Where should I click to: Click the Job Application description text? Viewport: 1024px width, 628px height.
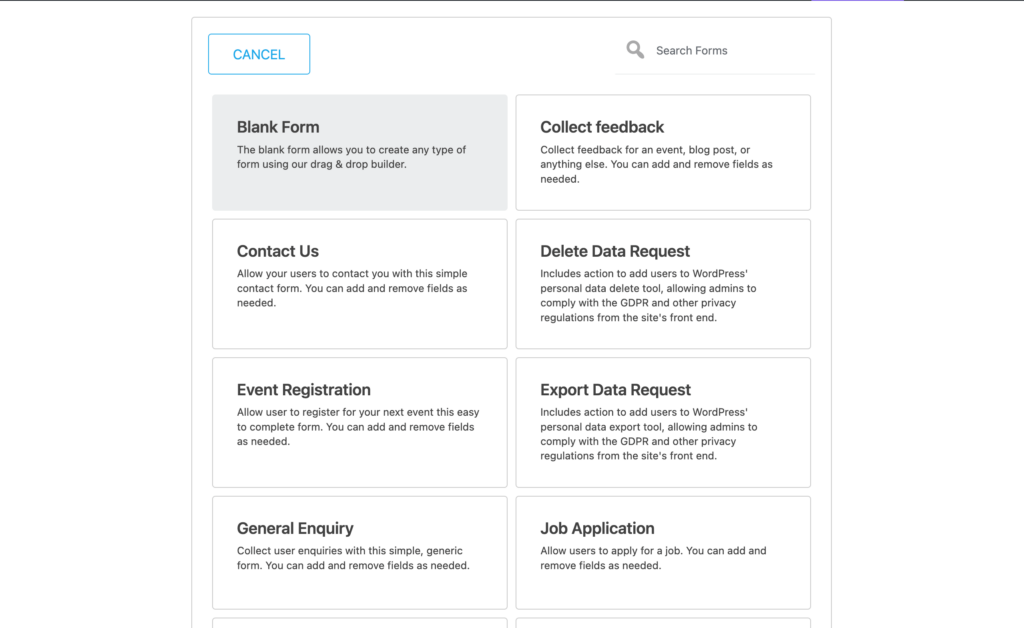[653, 558]
